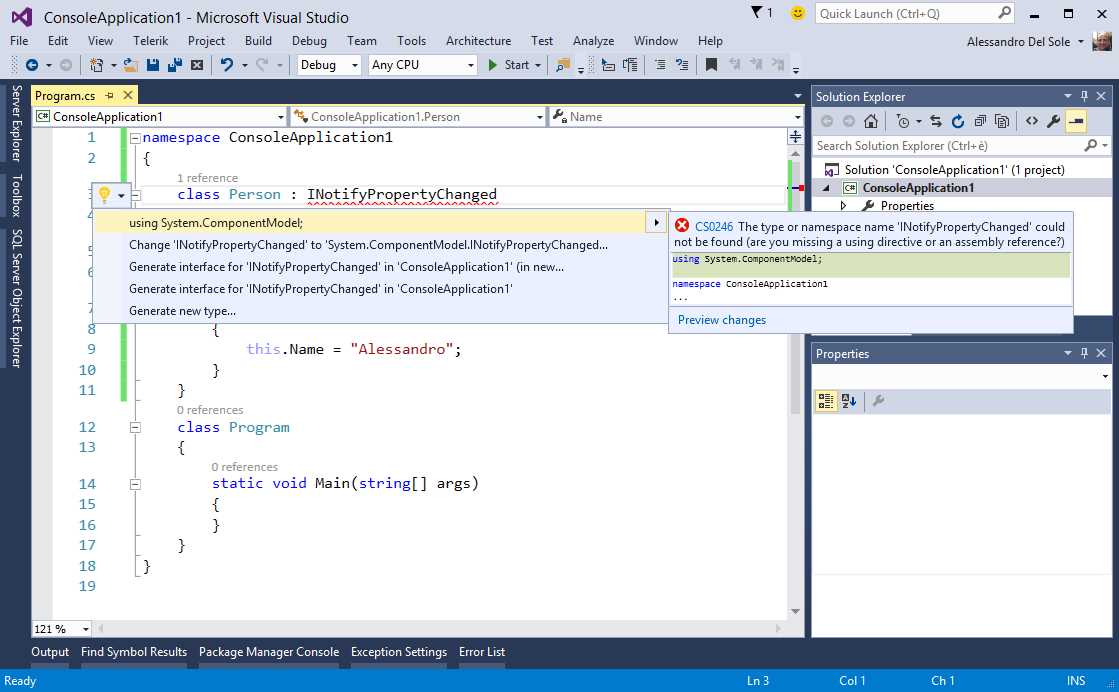This screenshot has width=1119, height=692.
Task: Select the Alphabetical sort icon in Properties
Action: tap(846, 400)
